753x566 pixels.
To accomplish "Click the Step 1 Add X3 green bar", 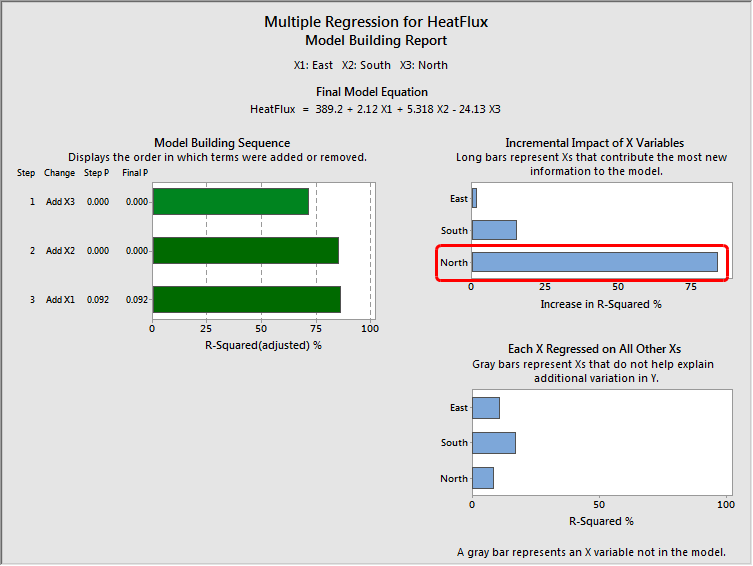I will tap(230, 201).
